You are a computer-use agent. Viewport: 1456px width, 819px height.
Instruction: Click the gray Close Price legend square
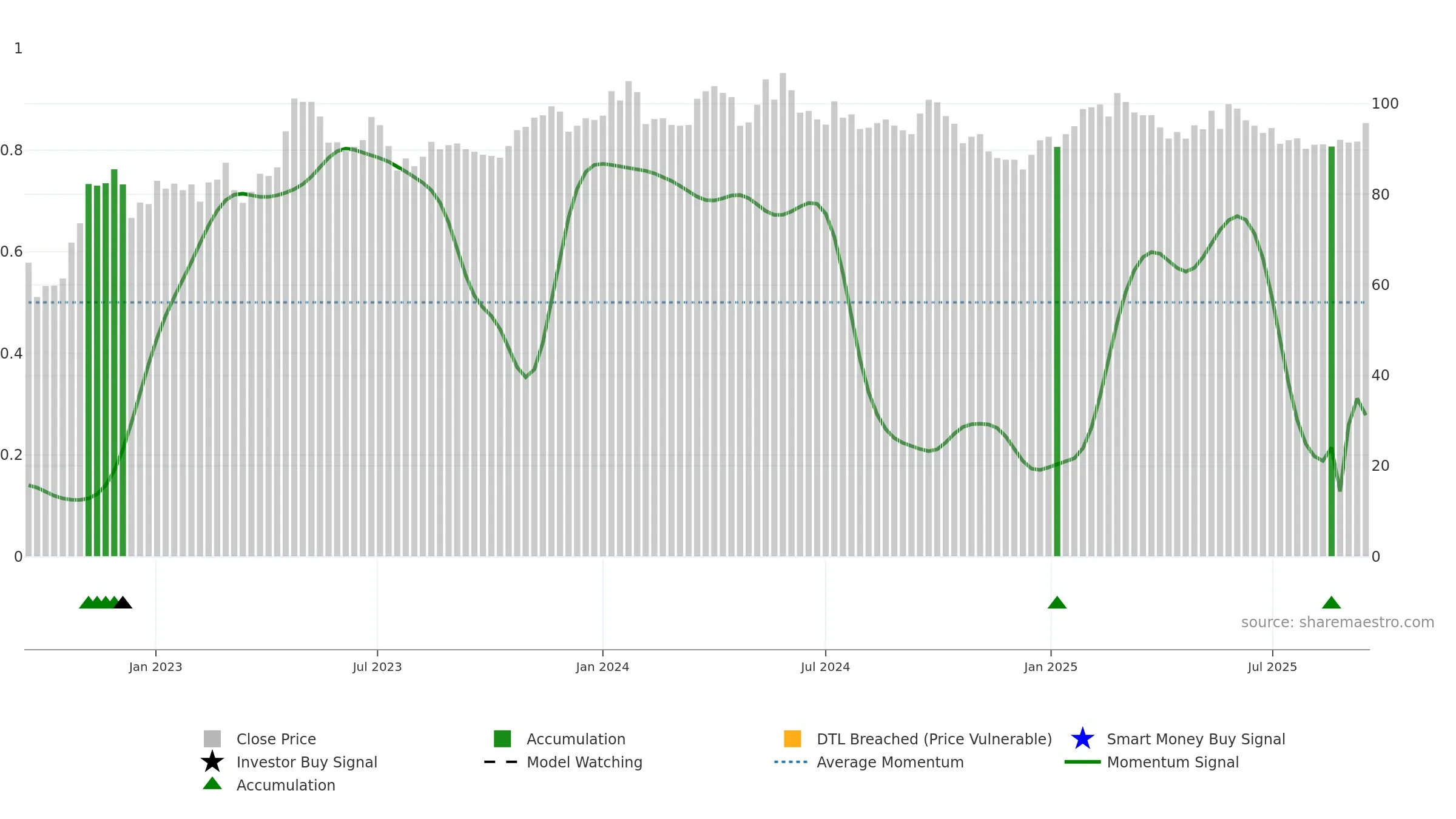(x=212, y=738)
